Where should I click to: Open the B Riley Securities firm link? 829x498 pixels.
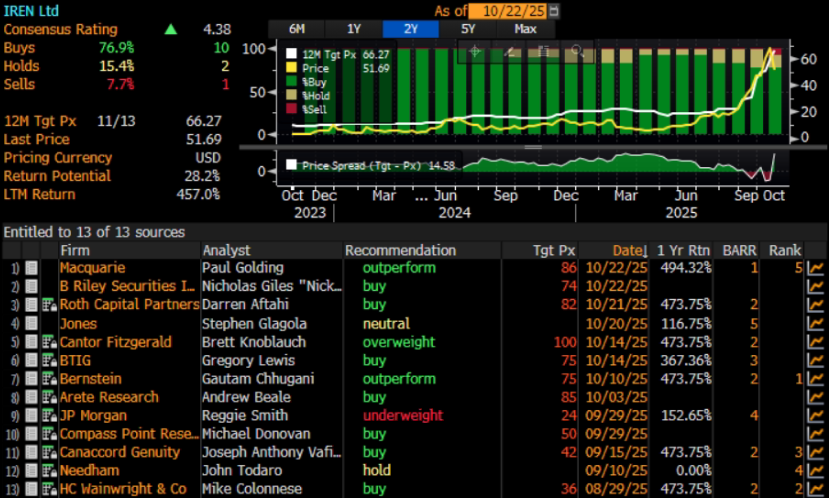point(127,286)
